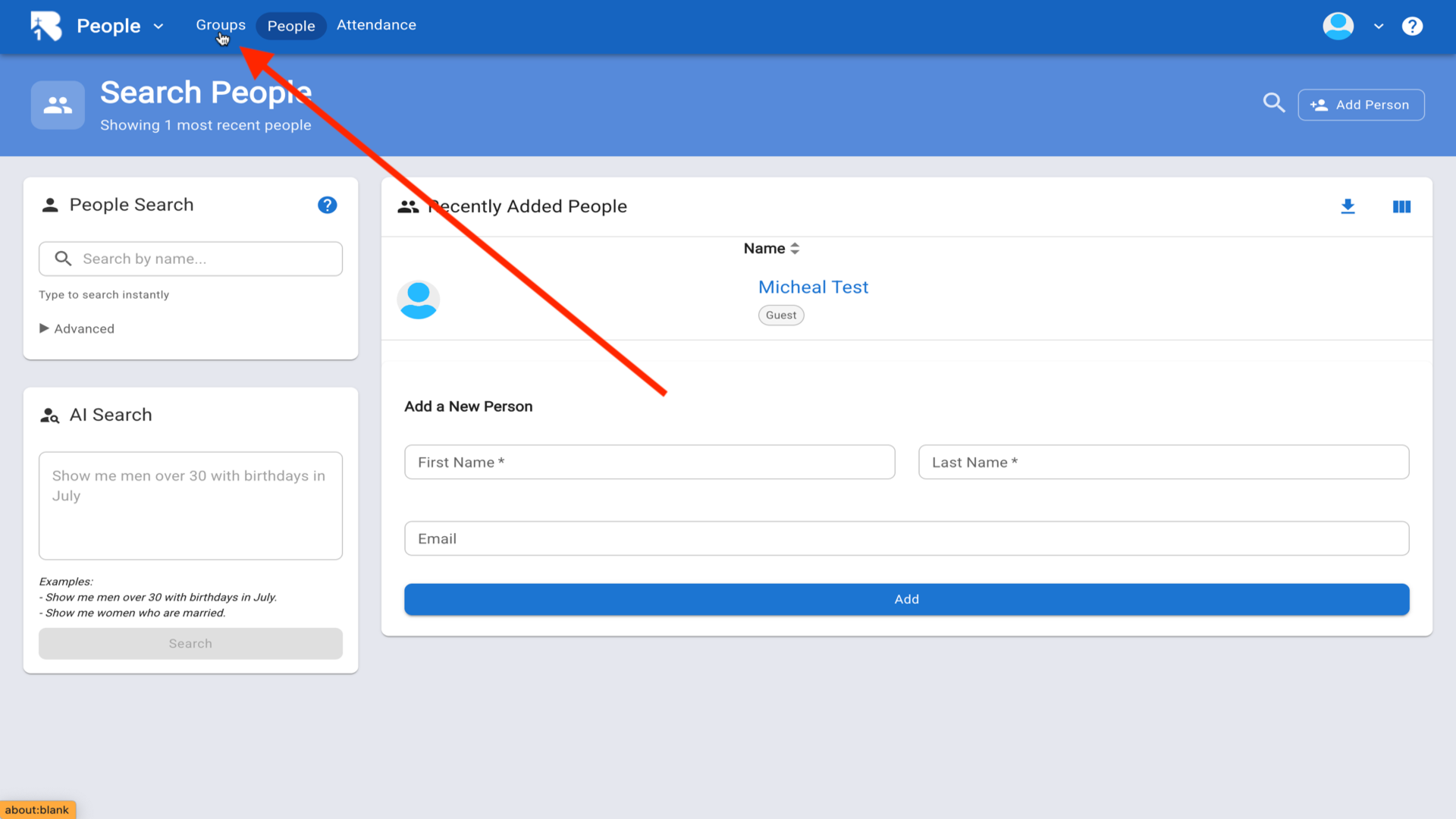Screen dimensions: 1456x819
Task: Open the header search magnifier icon
Action: point(1274,103)
